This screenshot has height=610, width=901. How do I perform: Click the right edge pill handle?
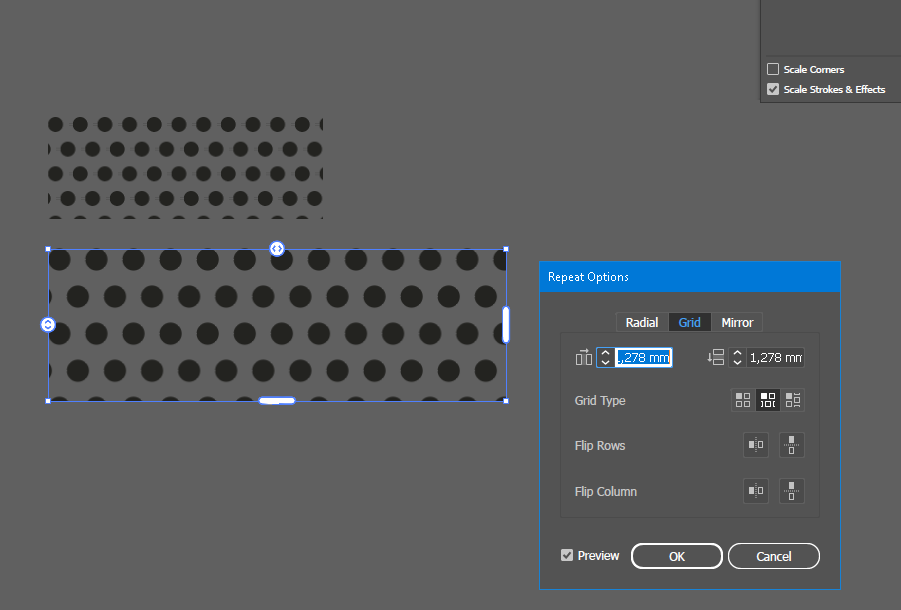click(x=506, y=325)
